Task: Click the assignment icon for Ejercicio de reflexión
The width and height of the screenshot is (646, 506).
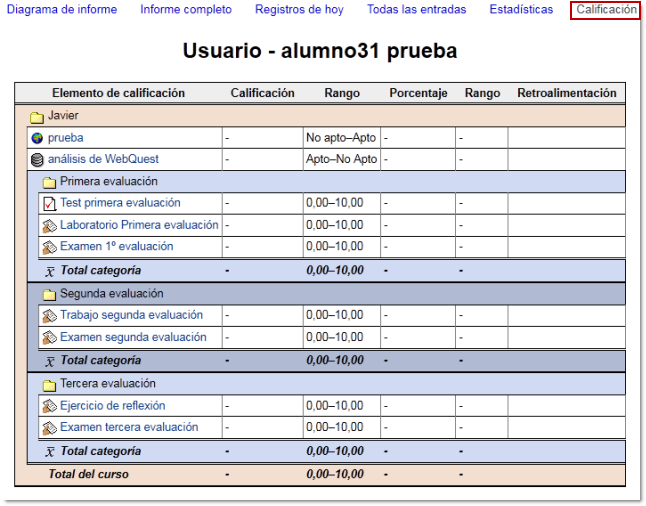Action: (49, 407)
